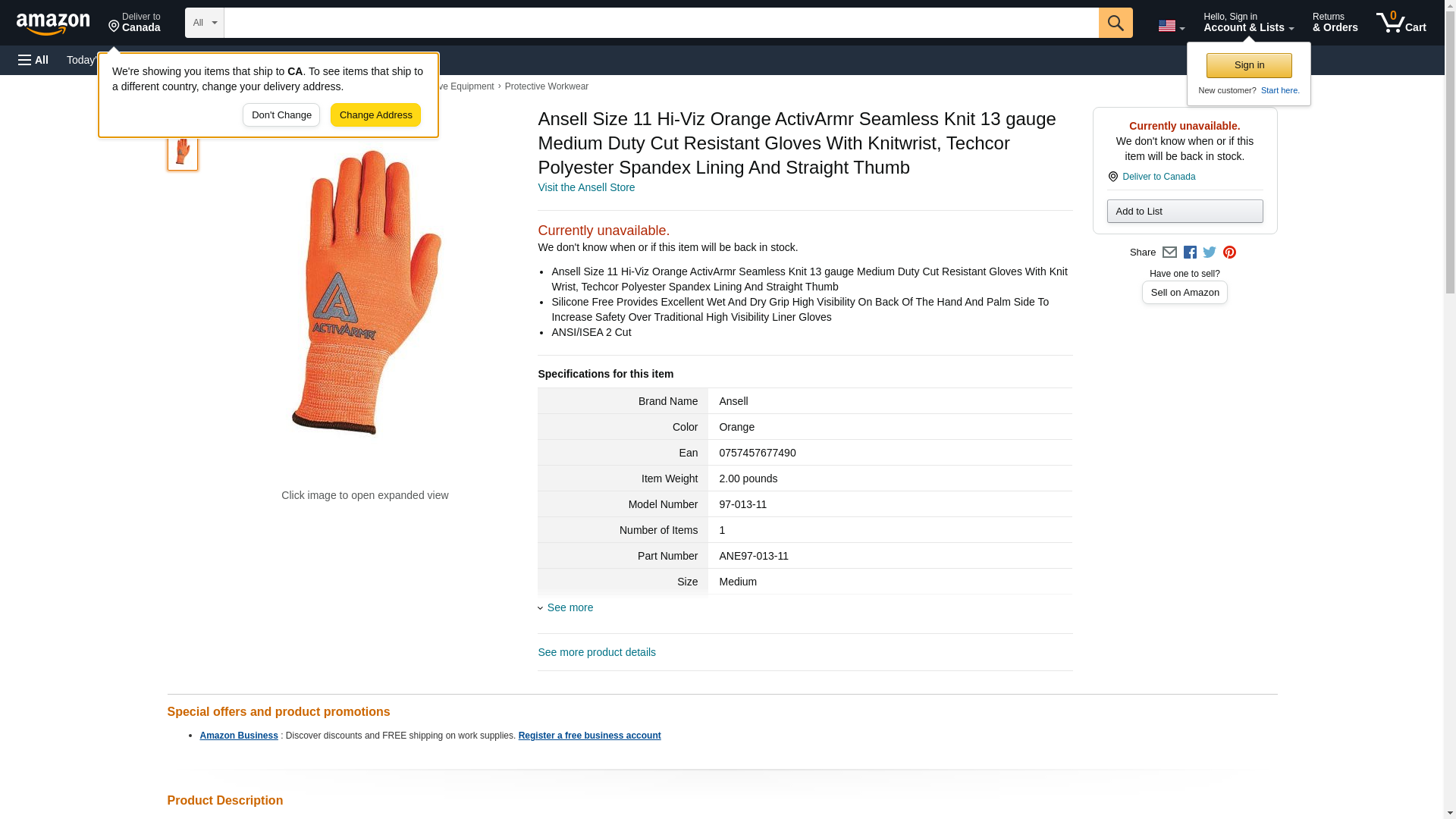The width and height of the screenshot is (1456, 819).
Task: Click the Don't Change button
Action: click(x=281, y=115)
